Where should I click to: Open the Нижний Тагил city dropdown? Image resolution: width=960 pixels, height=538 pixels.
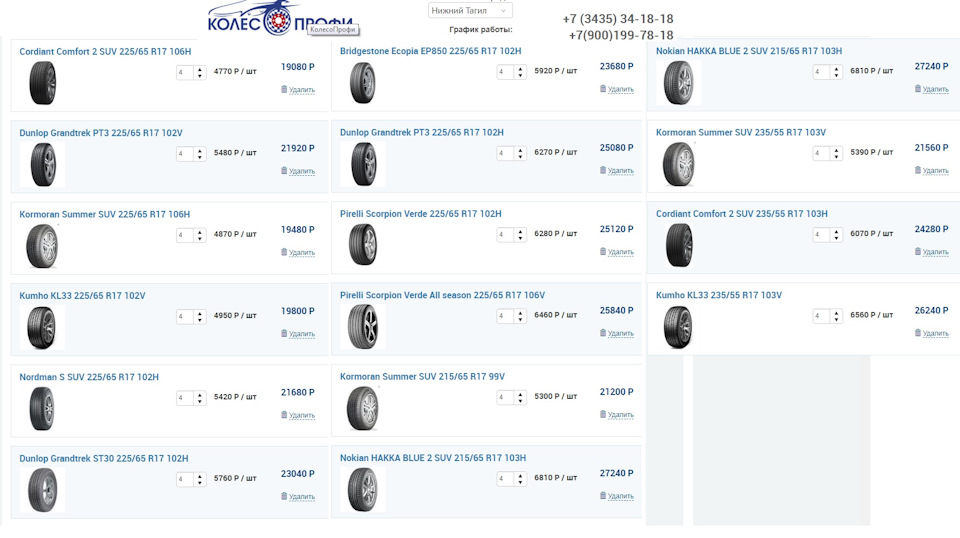tap(470, 10)
